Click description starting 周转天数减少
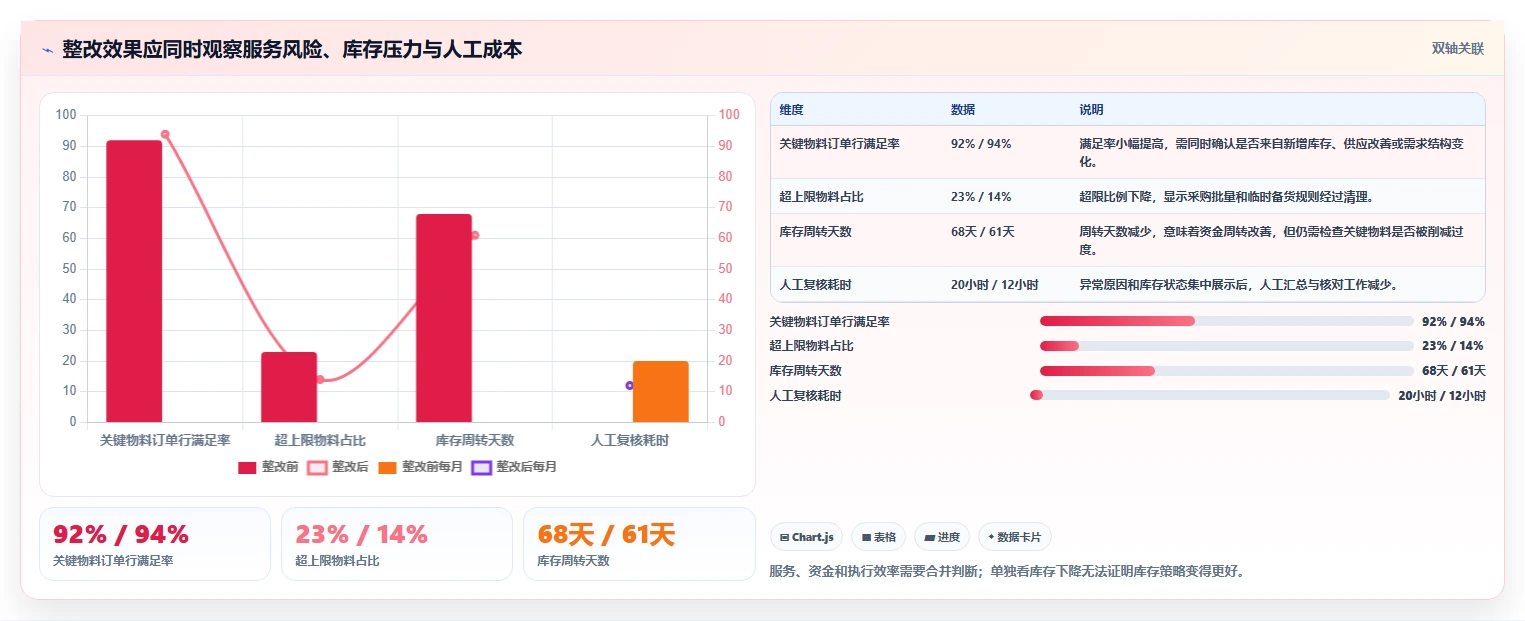 pyautogui.click(x=1272, y=241)
